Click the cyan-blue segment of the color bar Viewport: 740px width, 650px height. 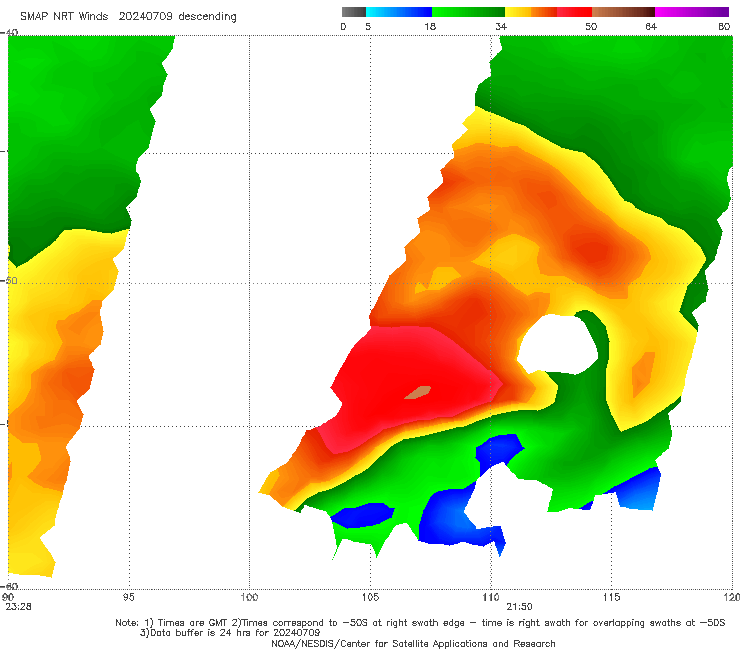click(x=399, y=12)
